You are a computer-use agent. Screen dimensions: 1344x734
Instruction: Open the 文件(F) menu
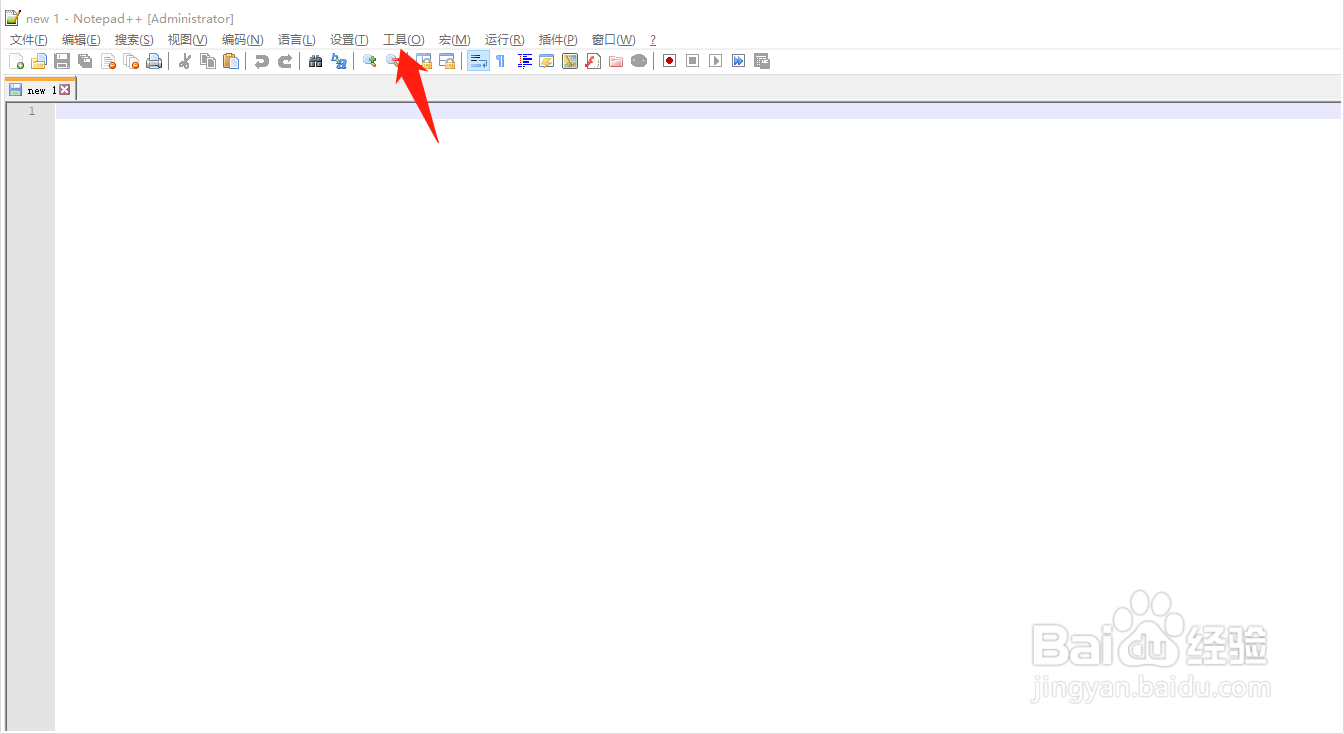(29, 40)
